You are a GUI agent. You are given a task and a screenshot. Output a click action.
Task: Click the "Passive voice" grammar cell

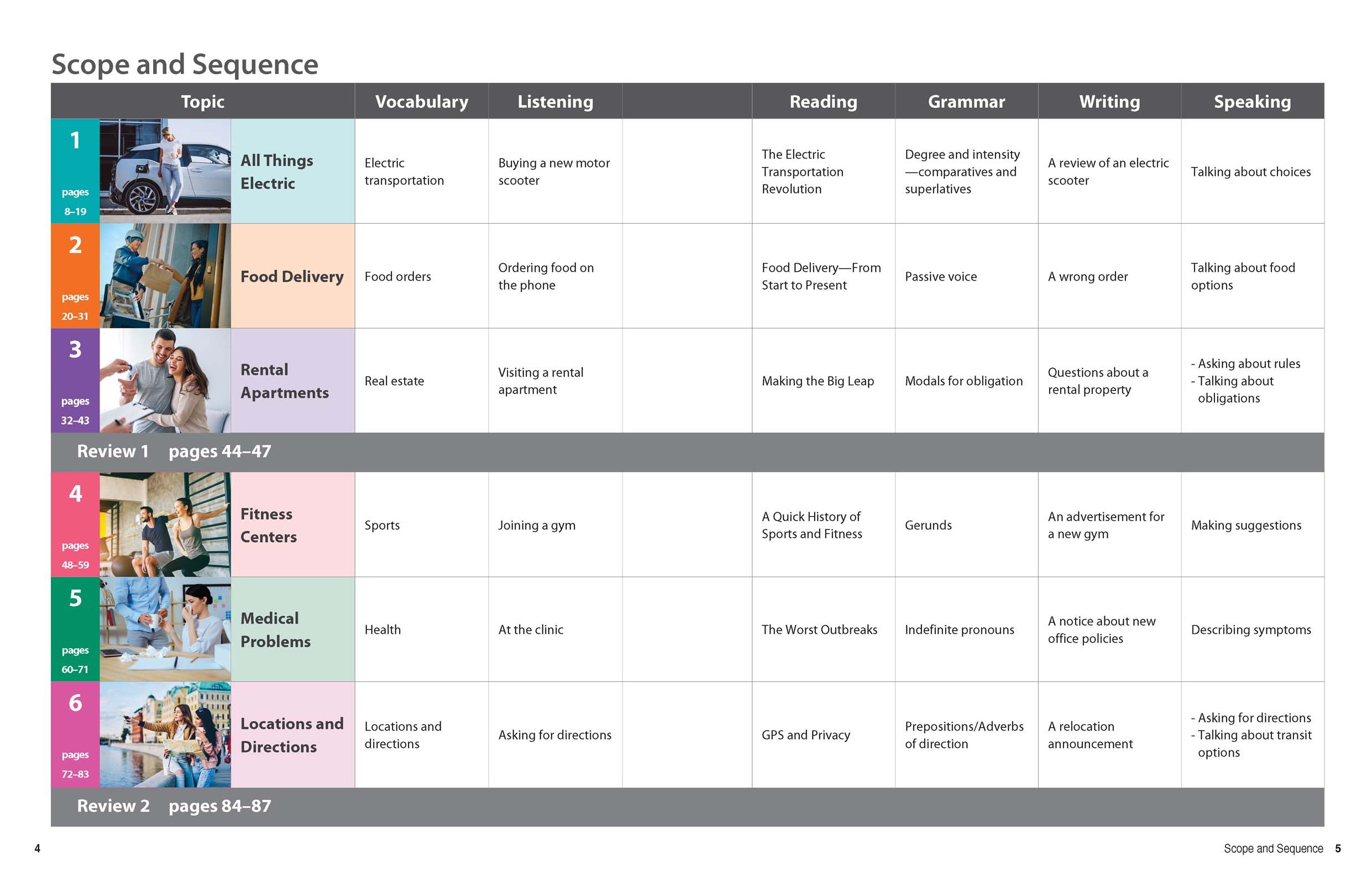pyautogui.click(x=941, y=276)
